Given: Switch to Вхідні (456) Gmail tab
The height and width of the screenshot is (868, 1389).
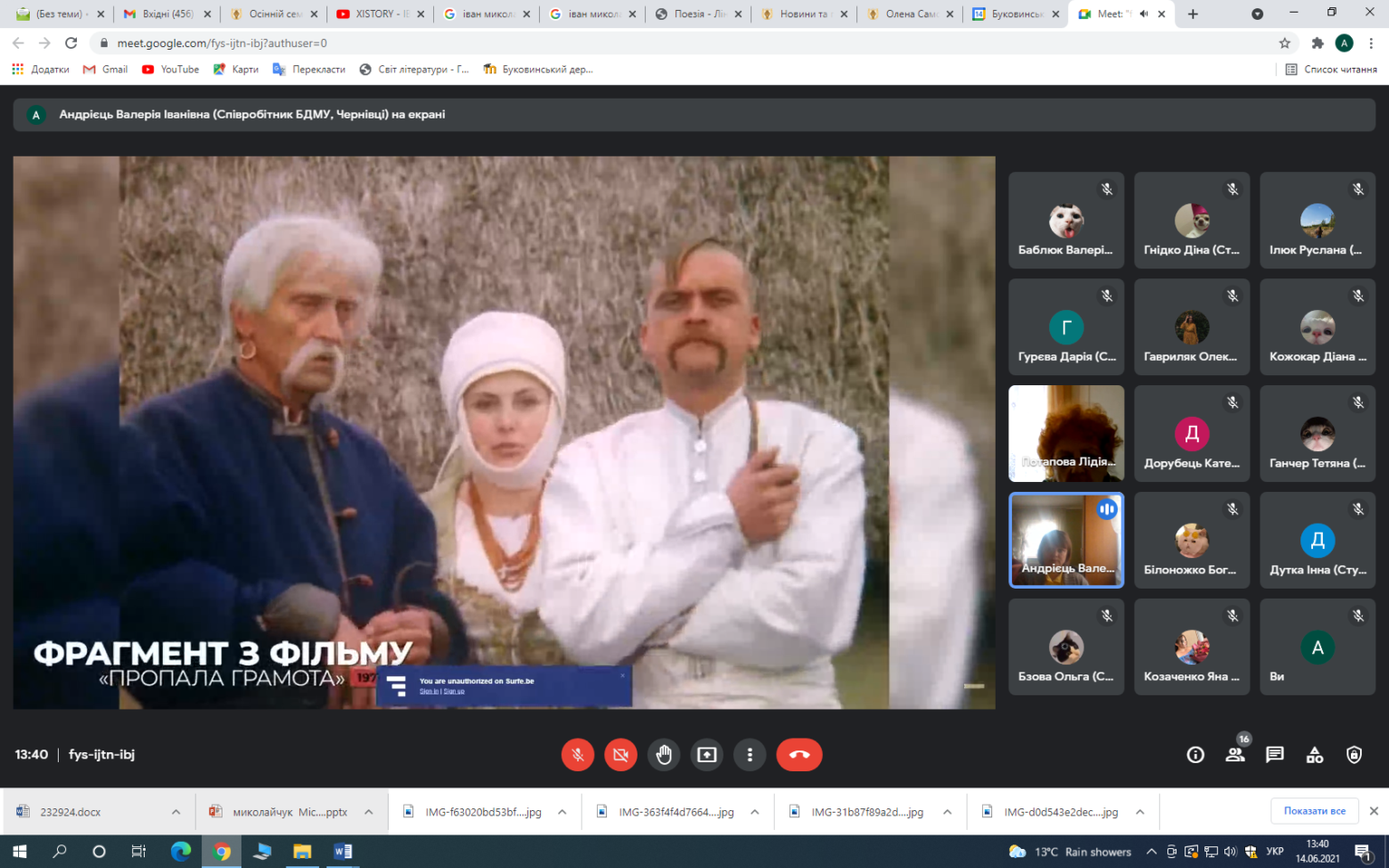Looking at the screenshot, I should tap(168, 14).
